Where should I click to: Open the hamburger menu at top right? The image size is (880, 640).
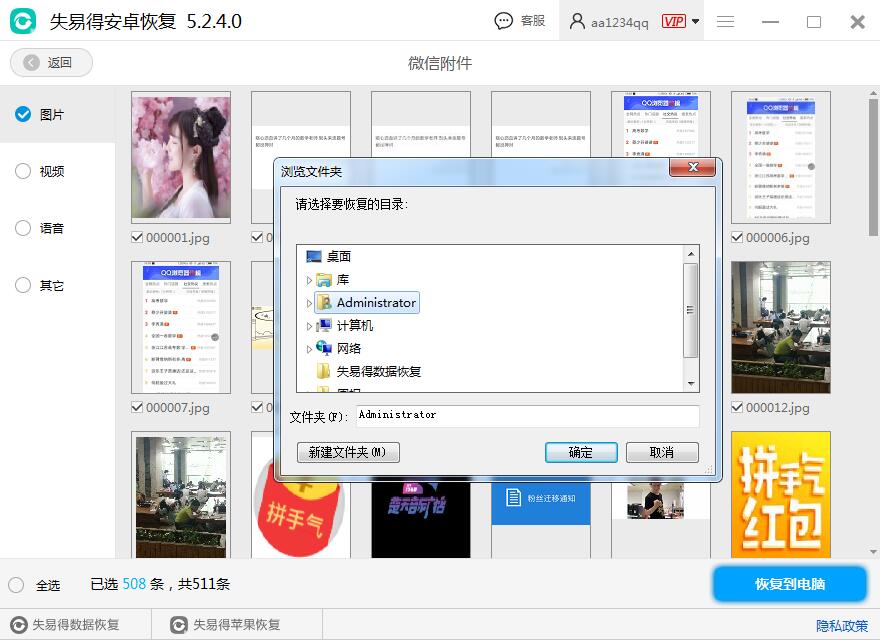725,20
